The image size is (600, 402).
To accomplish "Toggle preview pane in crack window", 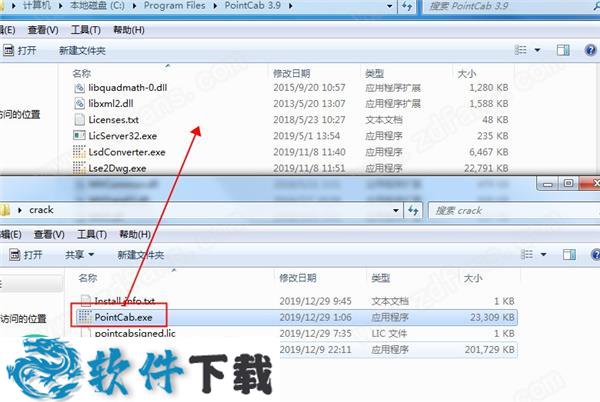I will pyautogui.click(x=569, y=255).
